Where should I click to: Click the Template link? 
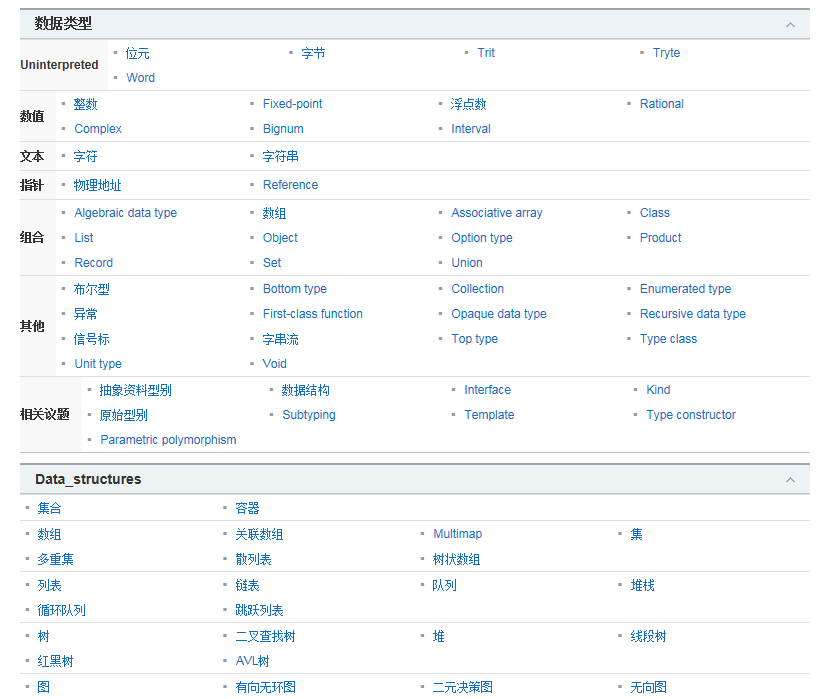pos(489,415)
